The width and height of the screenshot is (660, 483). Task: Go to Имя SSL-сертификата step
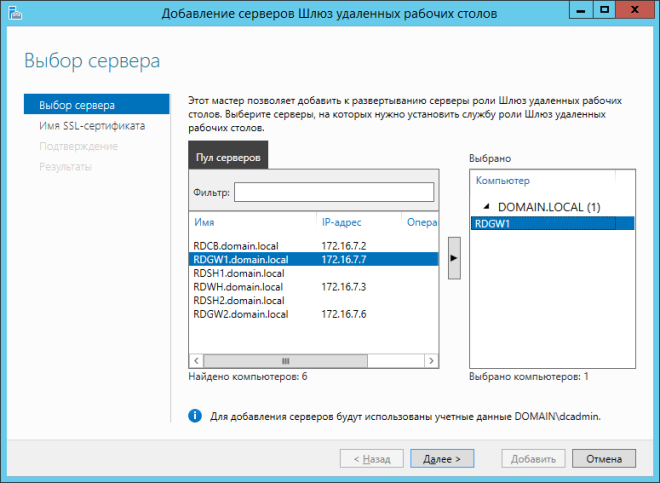pyautogui.click(x=92, y=126)
